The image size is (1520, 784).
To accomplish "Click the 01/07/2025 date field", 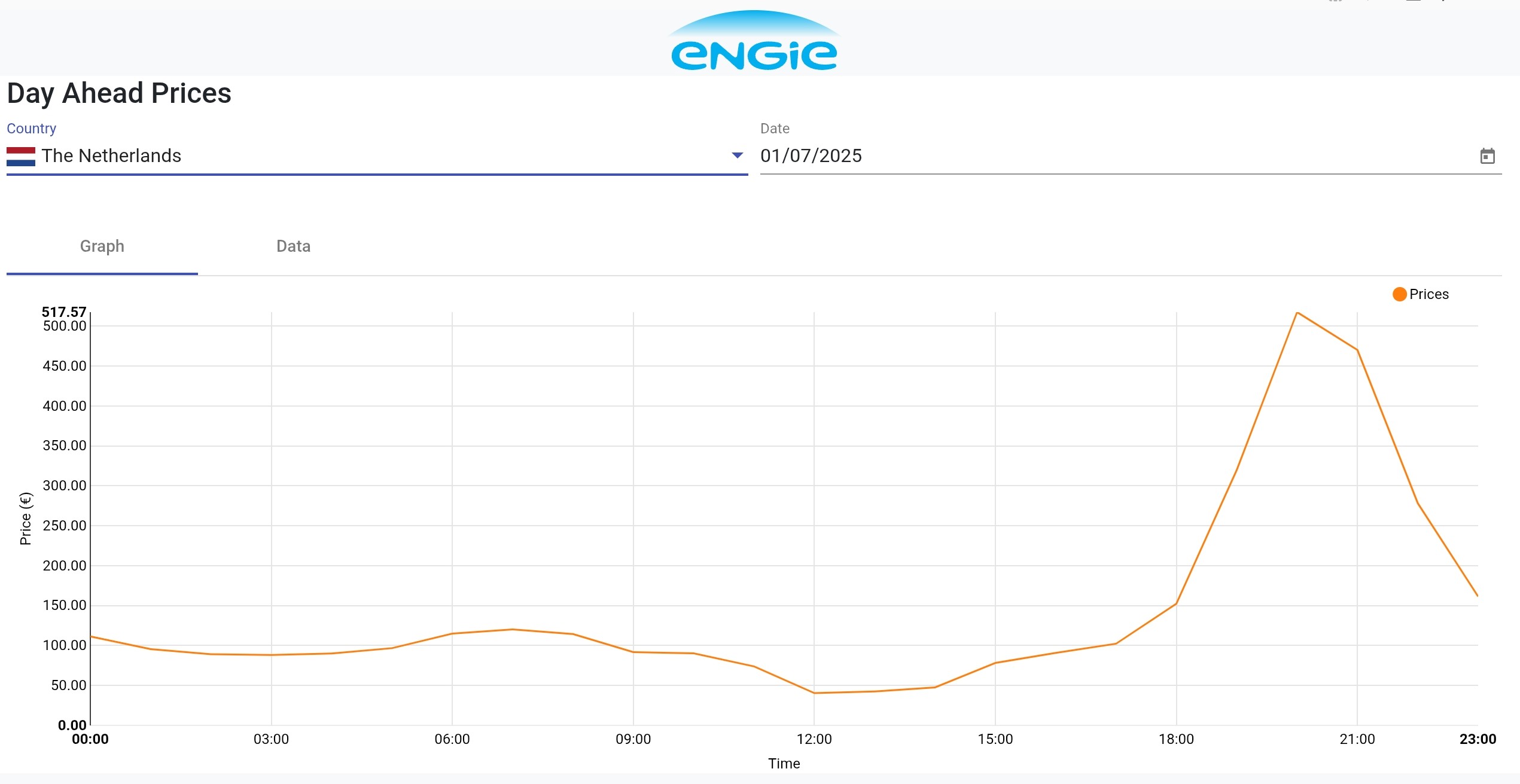I will point(811,156).
